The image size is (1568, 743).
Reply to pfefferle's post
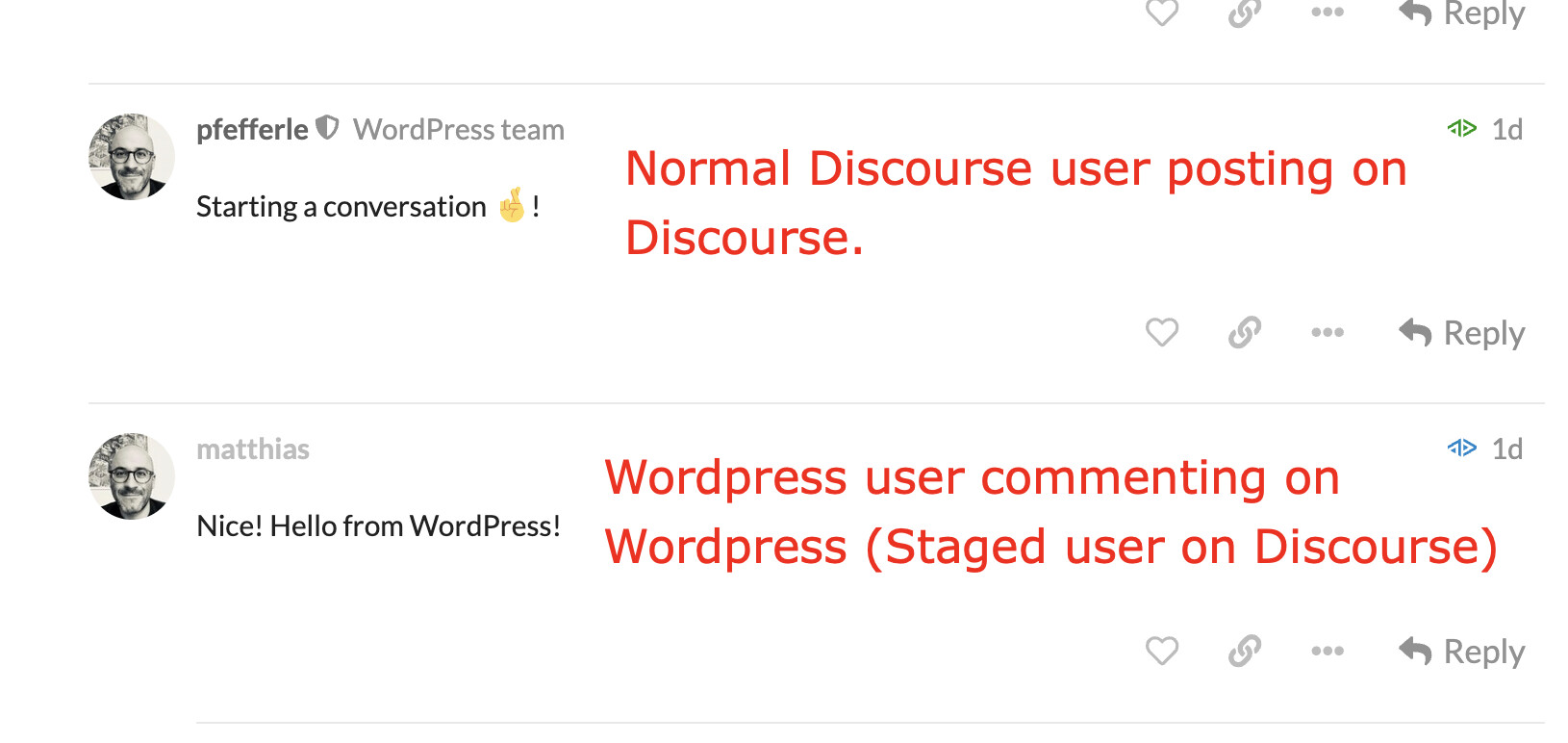tap(1461, 333)
